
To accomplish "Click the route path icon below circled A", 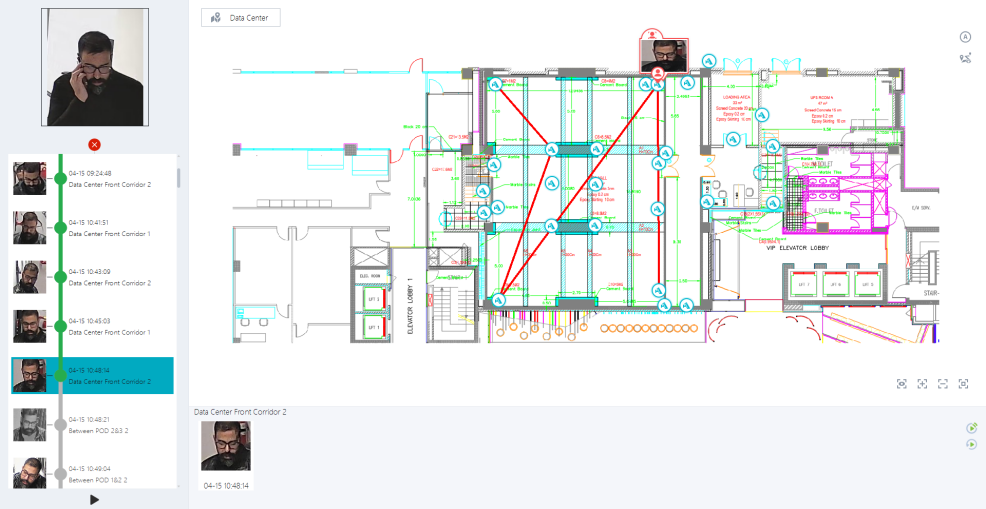I will click(966, 58).
